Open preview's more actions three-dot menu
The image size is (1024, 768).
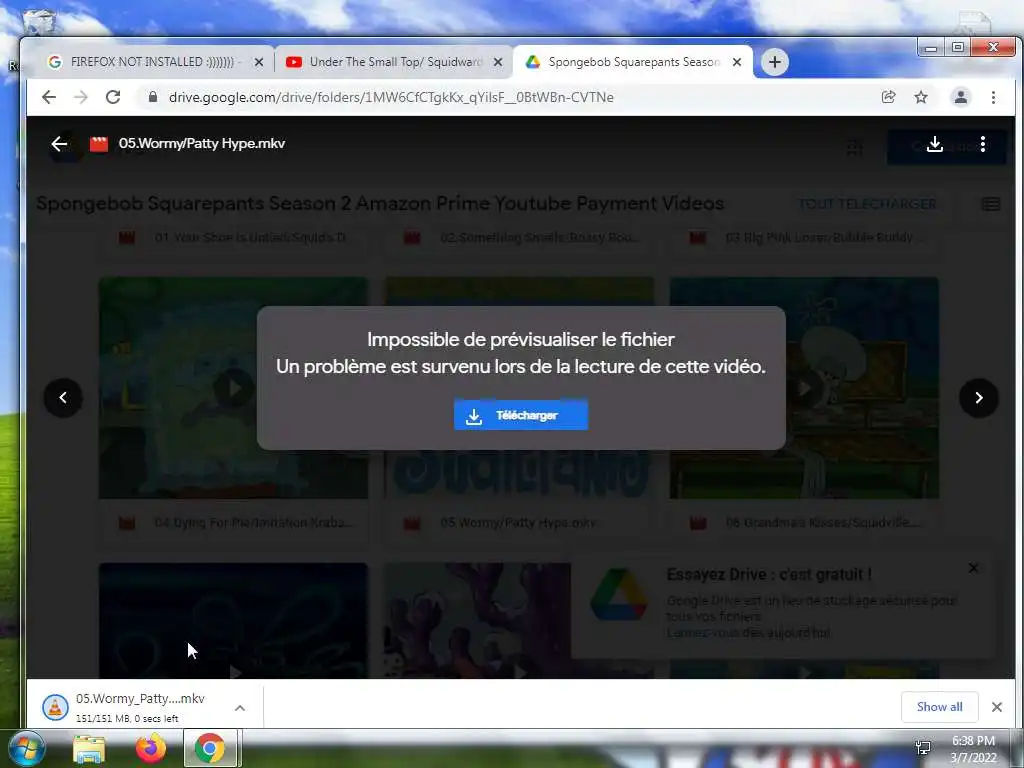982,144
